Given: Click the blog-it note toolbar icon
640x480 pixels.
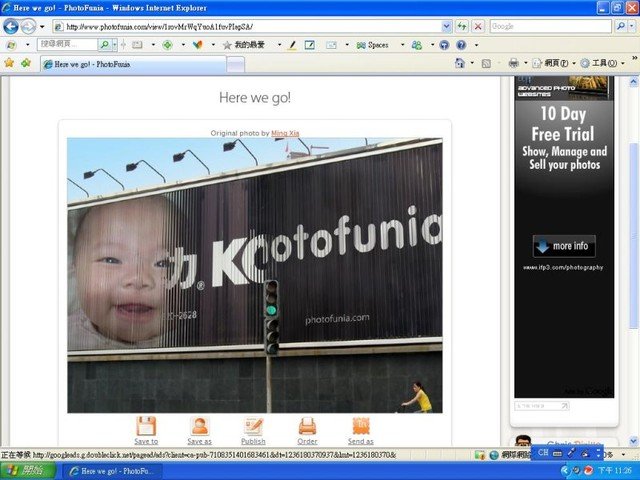Looking at the screenshot, I should (x=310, y=45).
